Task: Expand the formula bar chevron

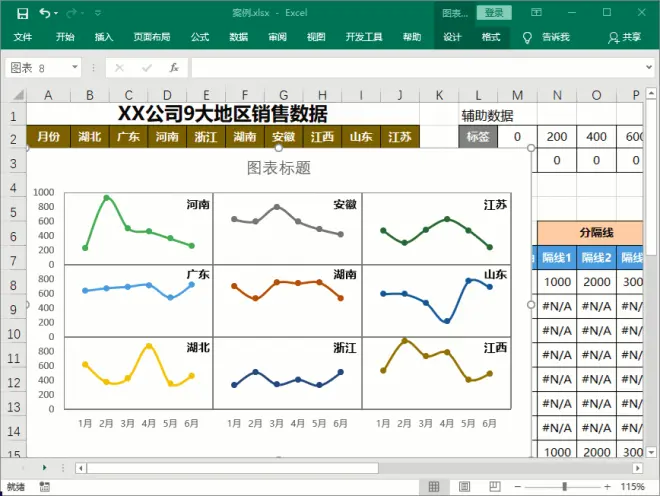Action: (649, 67)
